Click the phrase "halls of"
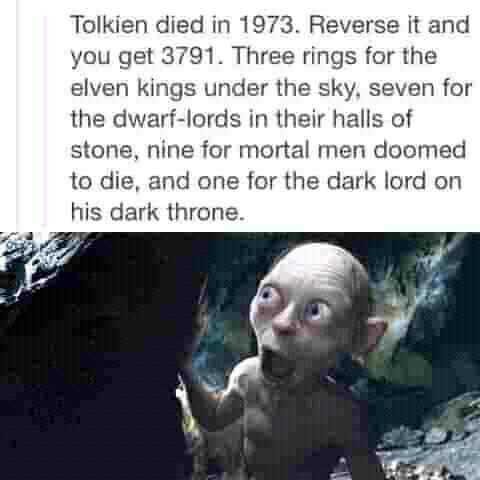The height and width of the screenshot is (480, 480). click(x=373, y=119)
